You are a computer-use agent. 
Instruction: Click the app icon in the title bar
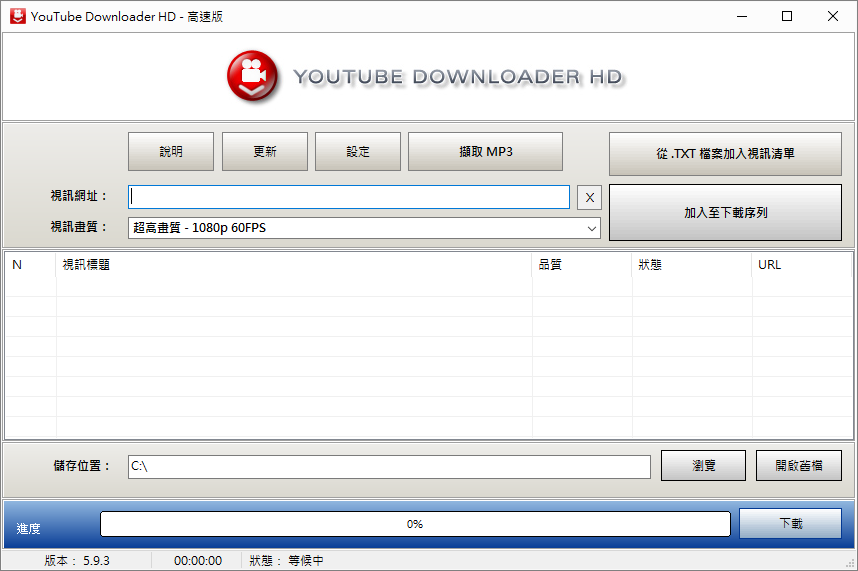16,16
